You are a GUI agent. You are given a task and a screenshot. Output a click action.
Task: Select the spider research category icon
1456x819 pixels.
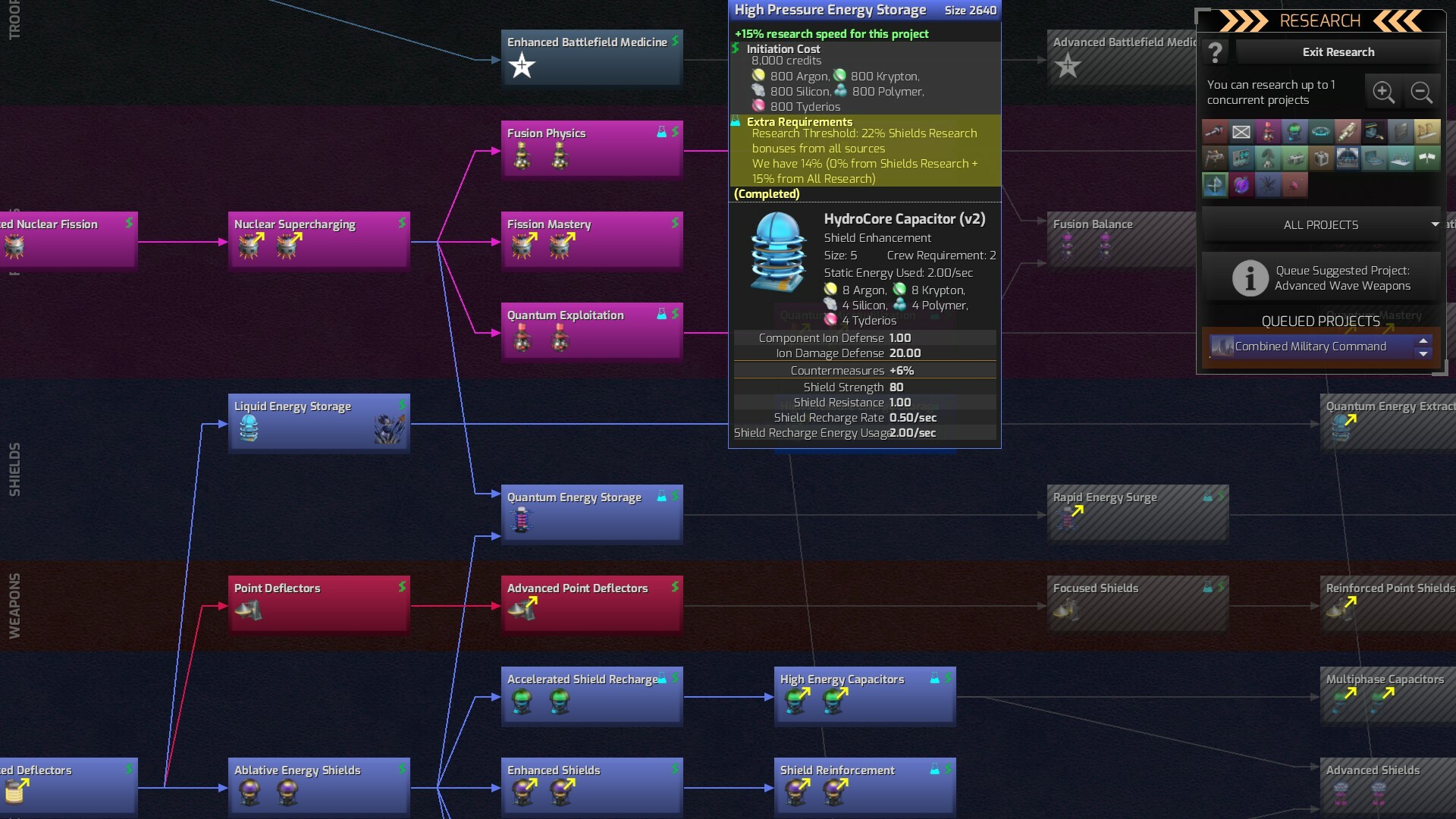click(x=1268, y=184)
